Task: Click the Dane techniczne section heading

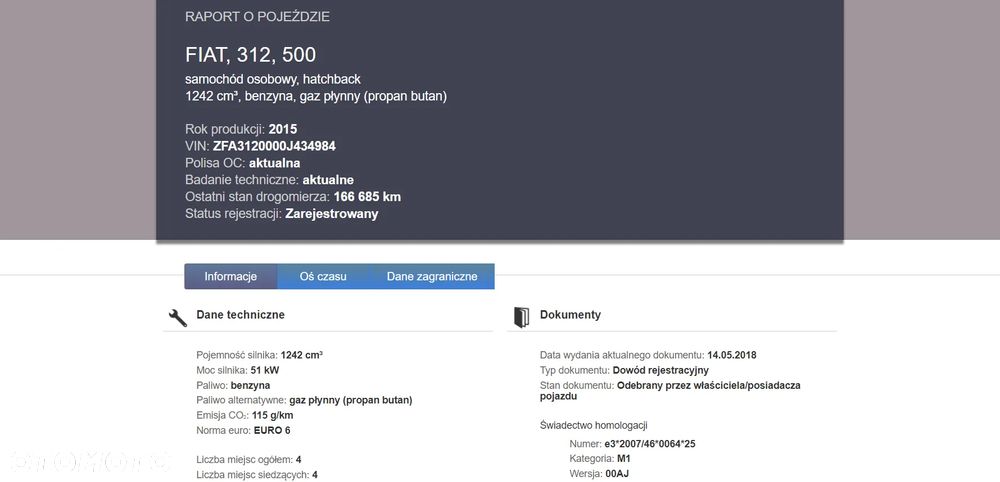Action: coord(240,315)
